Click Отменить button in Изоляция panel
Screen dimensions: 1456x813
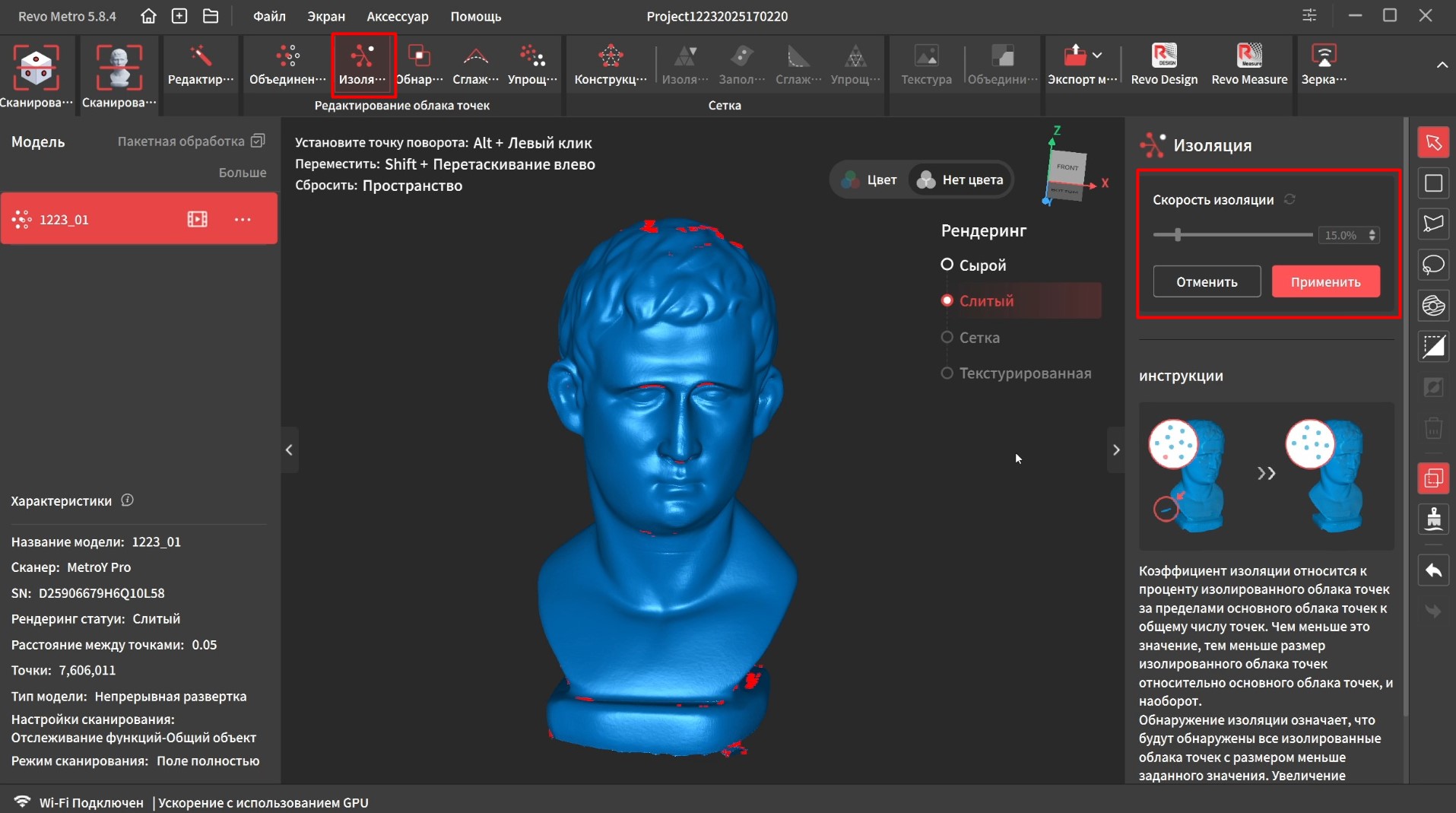1207,281
